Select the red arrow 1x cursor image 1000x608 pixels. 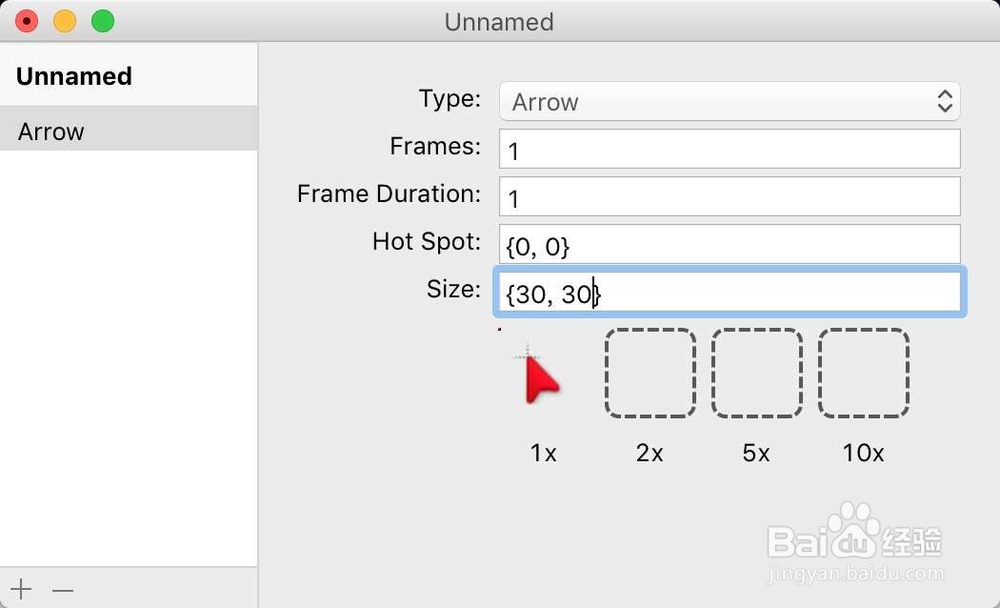pyautogui.click(x=541, y=377)
